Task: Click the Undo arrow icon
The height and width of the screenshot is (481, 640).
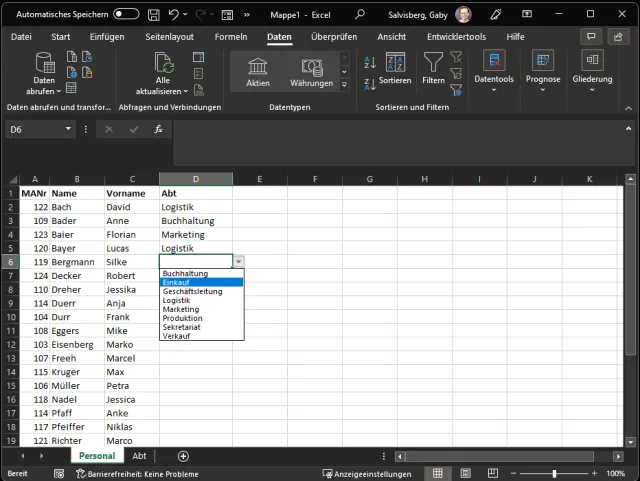Action: 174,15
